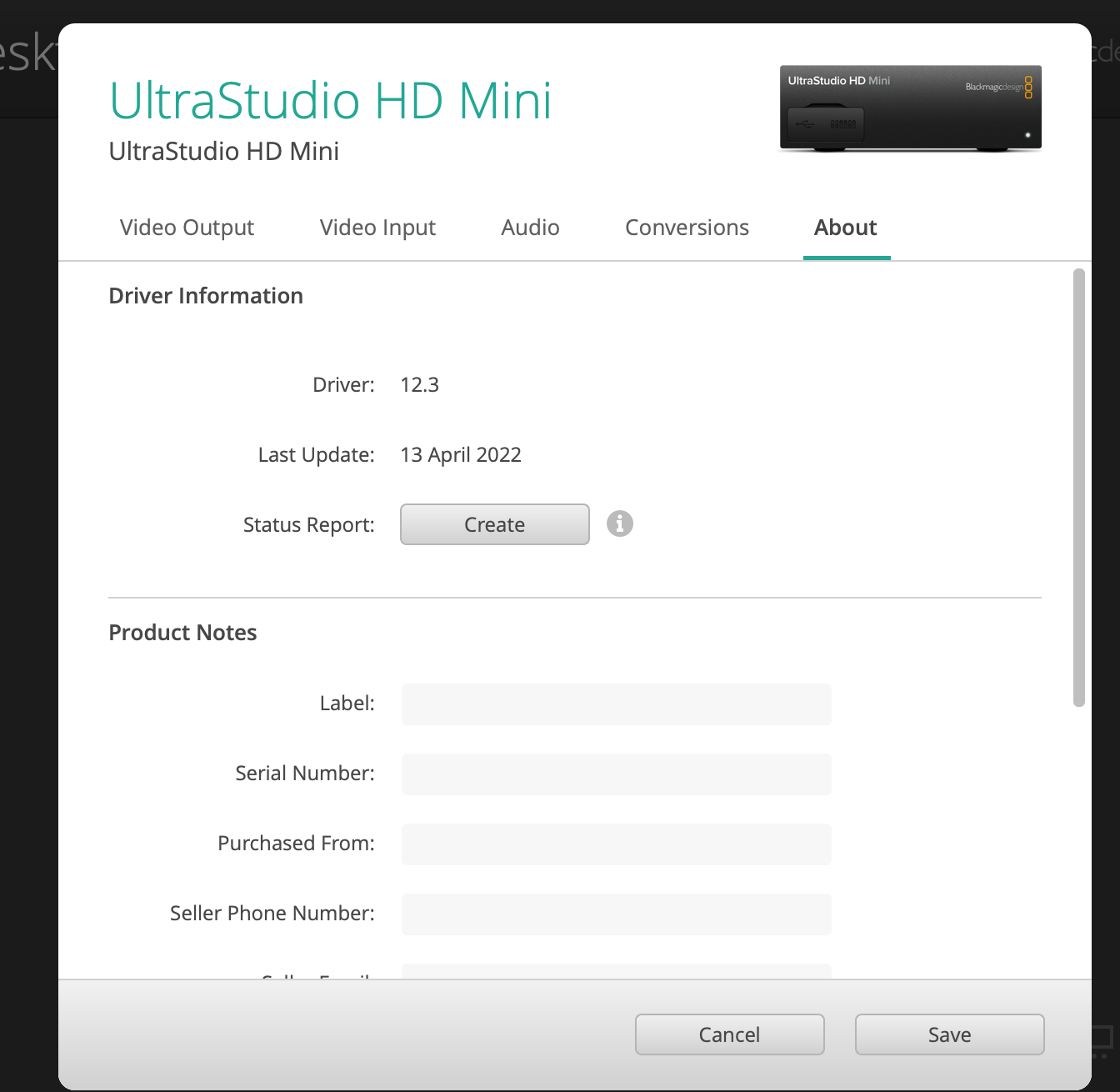
Task: Click the Status Report label
Action: point(308,525)
